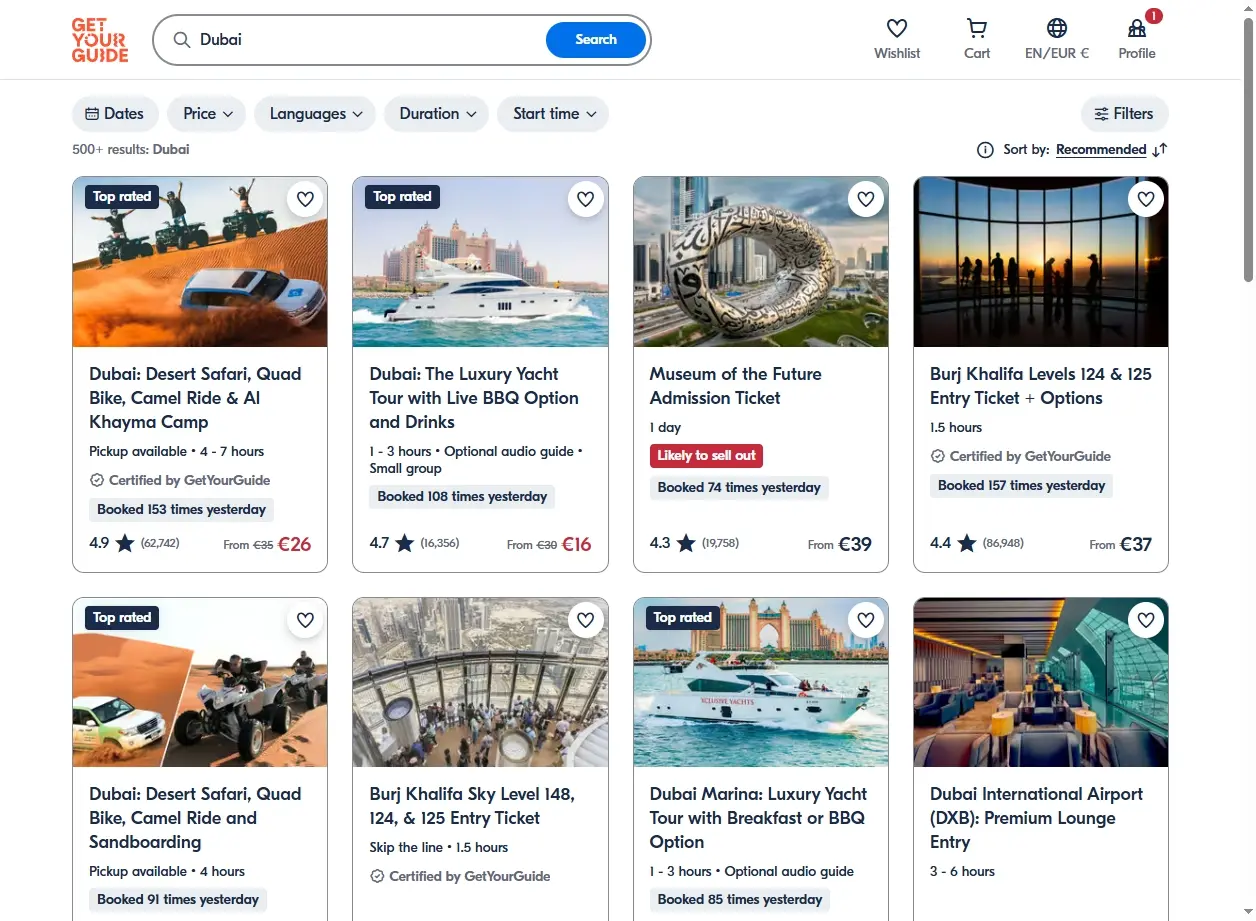Open the Cart icon

(x=977, y=29)
